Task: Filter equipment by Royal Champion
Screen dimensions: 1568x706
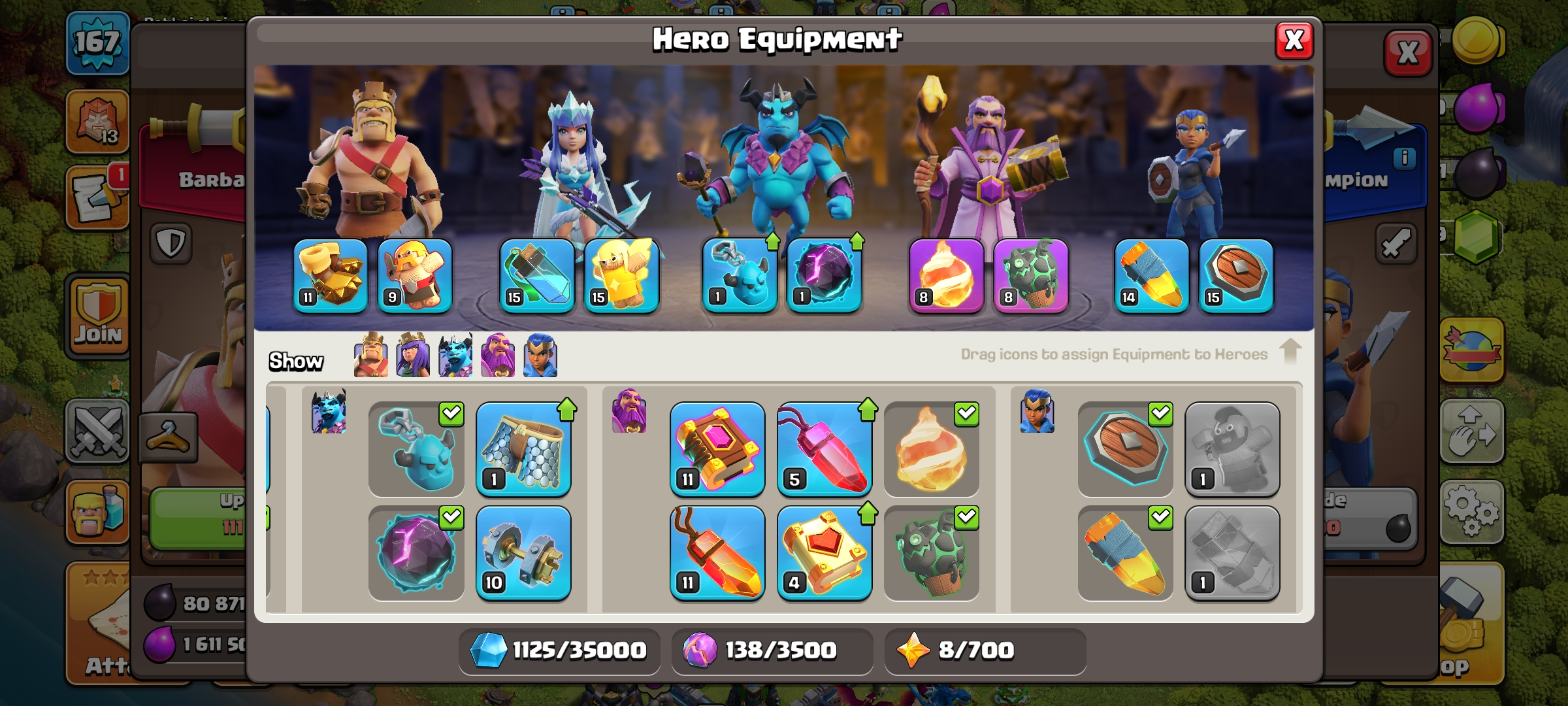Action: coord(540,355)
